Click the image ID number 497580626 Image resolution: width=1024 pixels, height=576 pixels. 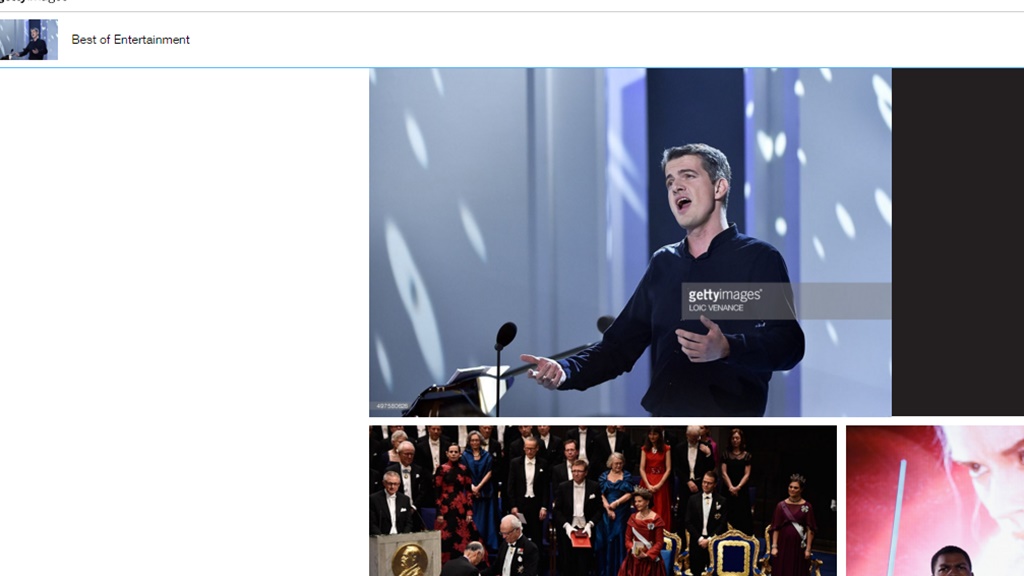(392, 406)
